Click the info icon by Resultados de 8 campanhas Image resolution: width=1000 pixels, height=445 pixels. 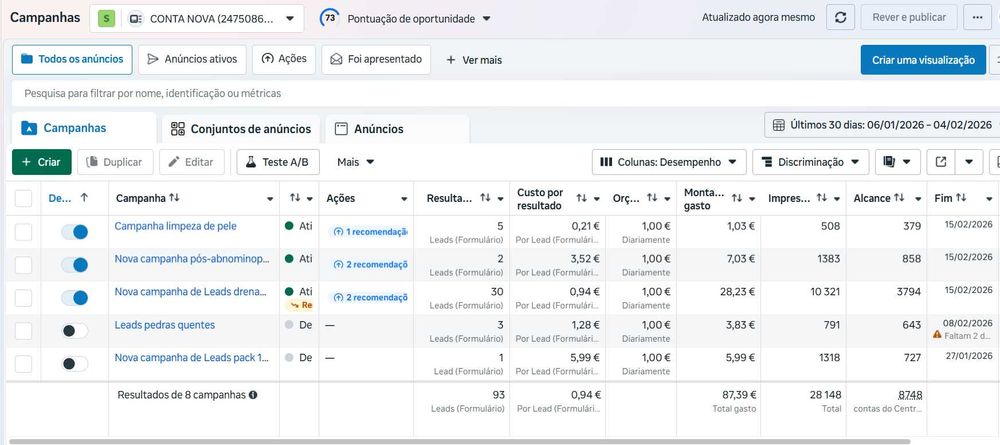(x=253, y=395)
